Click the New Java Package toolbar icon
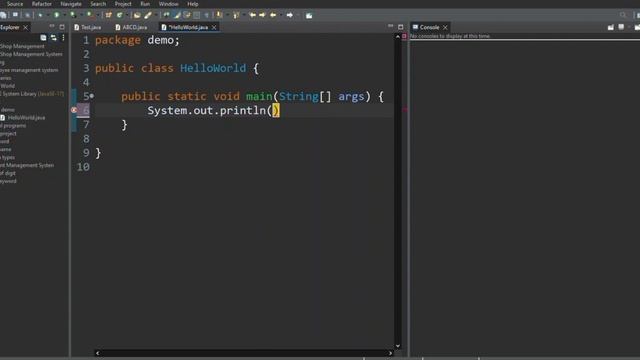Screen dimensions: 640x360 108,15
